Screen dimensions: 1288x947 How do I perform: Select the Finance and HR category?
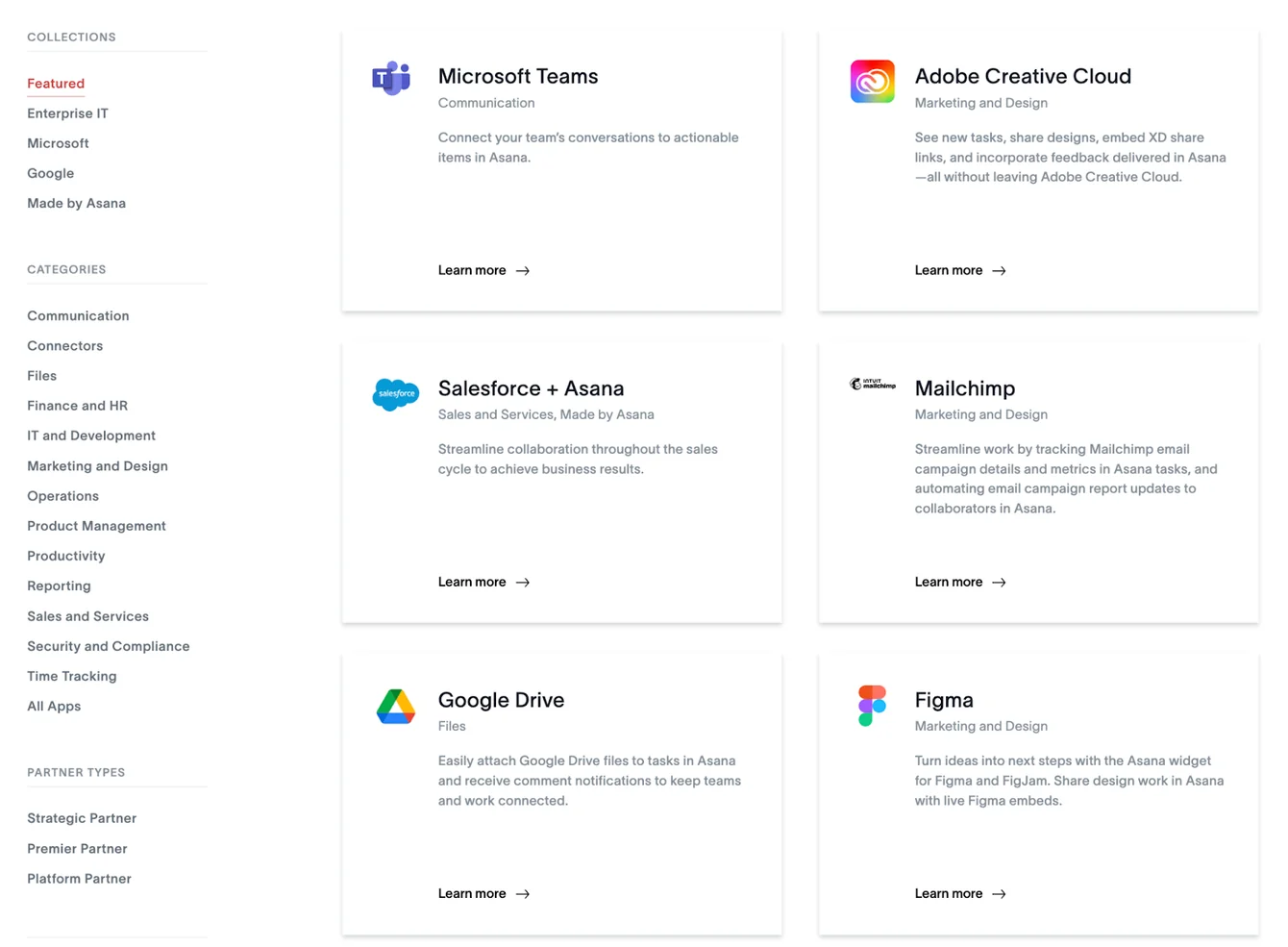tap(77, 406)
